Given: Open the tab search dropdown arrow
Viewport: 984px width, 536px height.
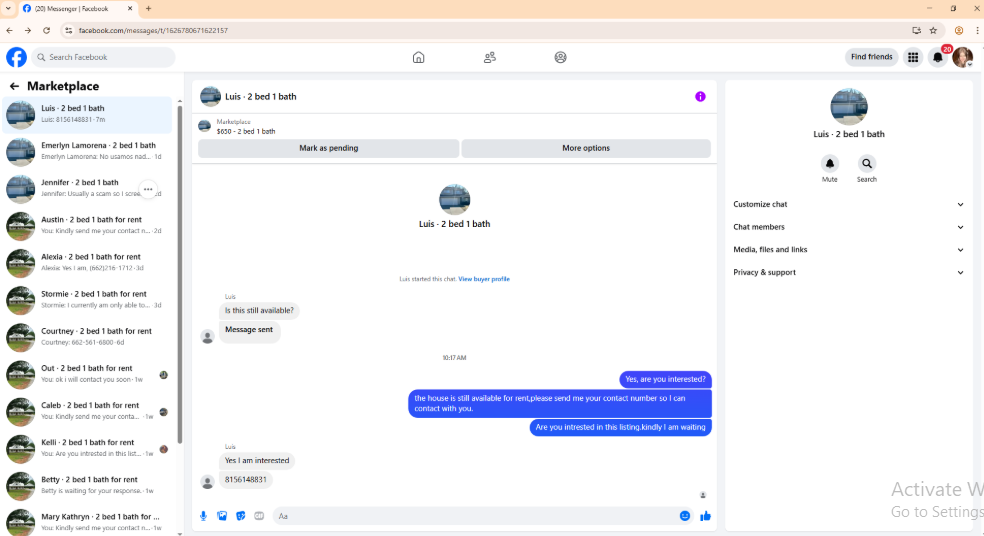Looking at the screenshot, I should point(8,9).
